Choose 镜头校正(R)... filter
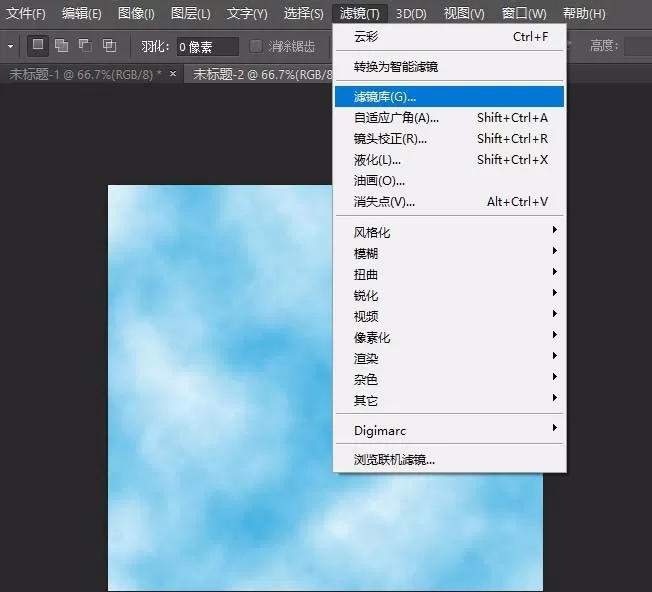 449,138
